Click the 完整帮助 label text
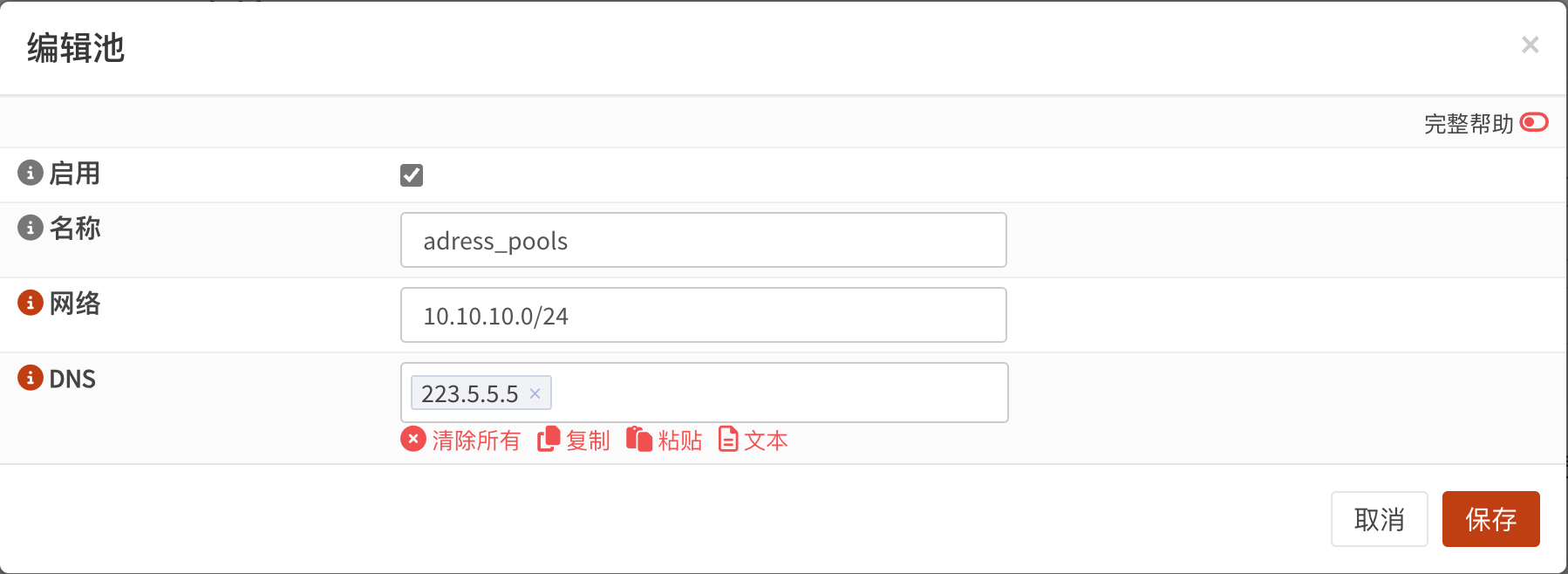Viewport: 1568px width, 574px height. coord(1469,124)
